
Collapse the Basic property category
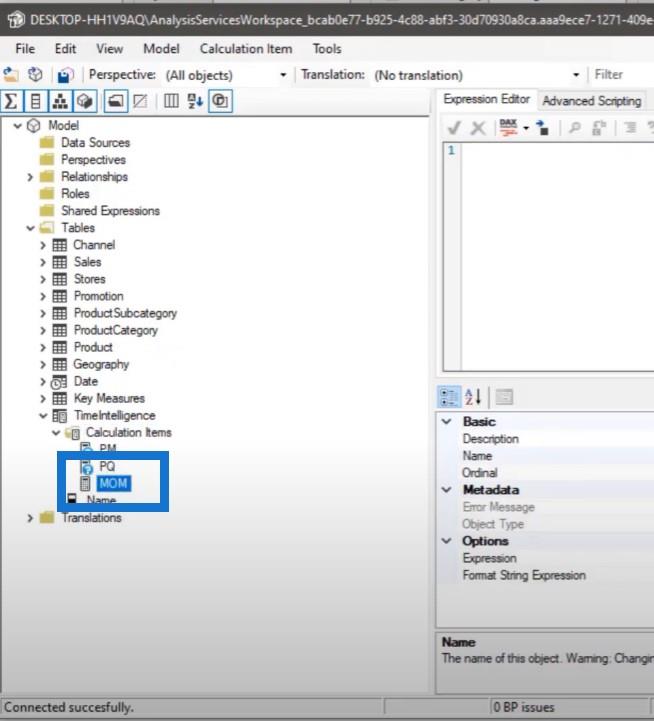coord(447,422)
